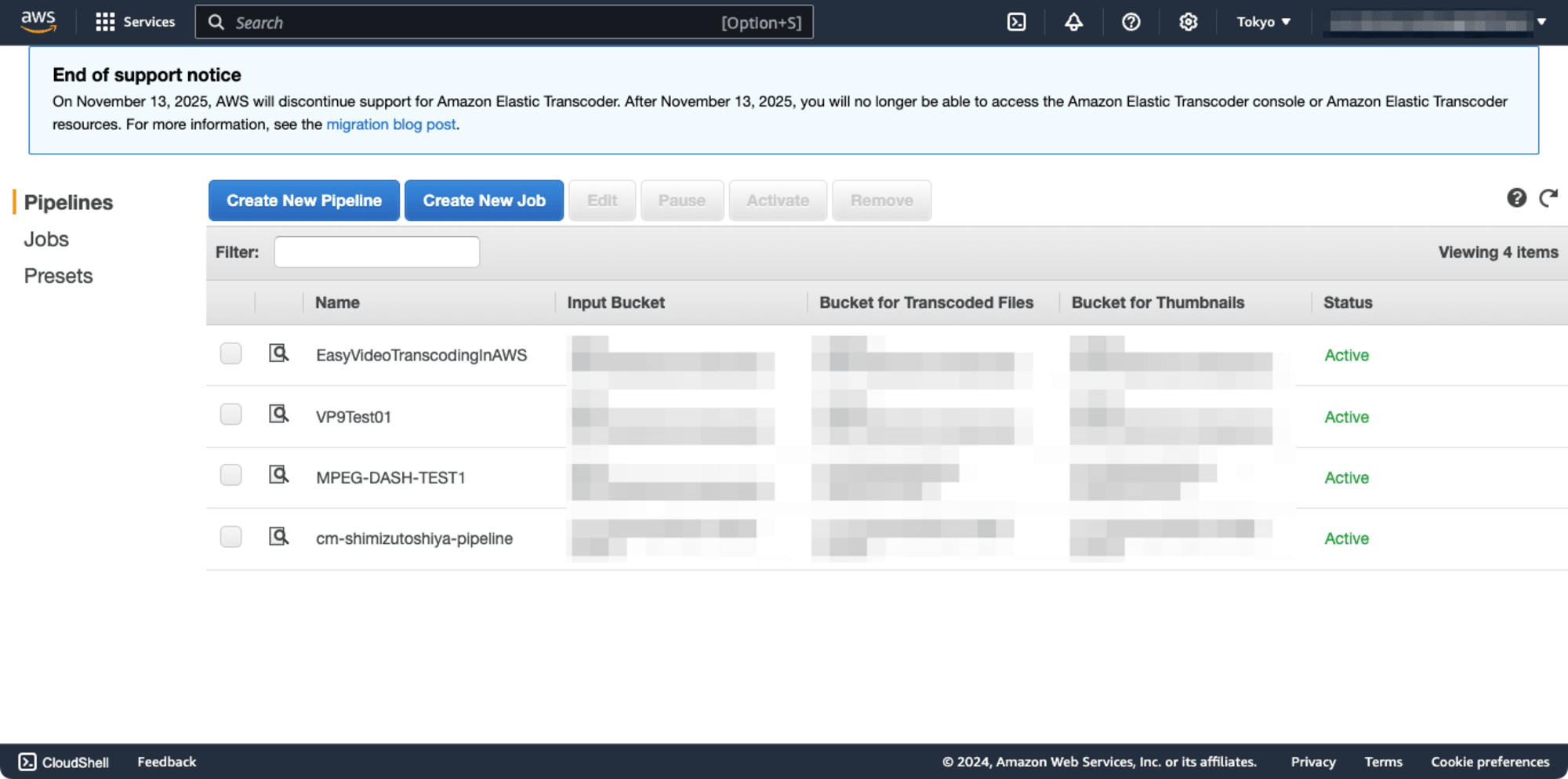Click the AWS logo home icon
The width and height of the screenshot is (1568, 779).
click(x=38, y=21)
